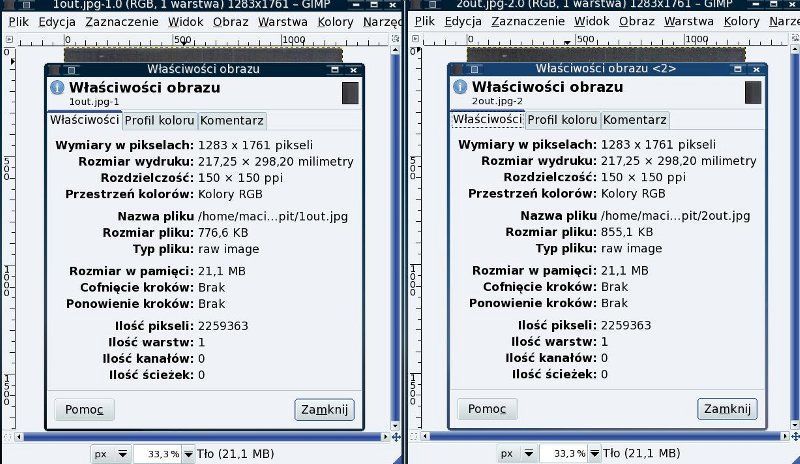Screen dimensions: 800x464
Task: Click scroll right arrow in left window
Action: (385, 437)
